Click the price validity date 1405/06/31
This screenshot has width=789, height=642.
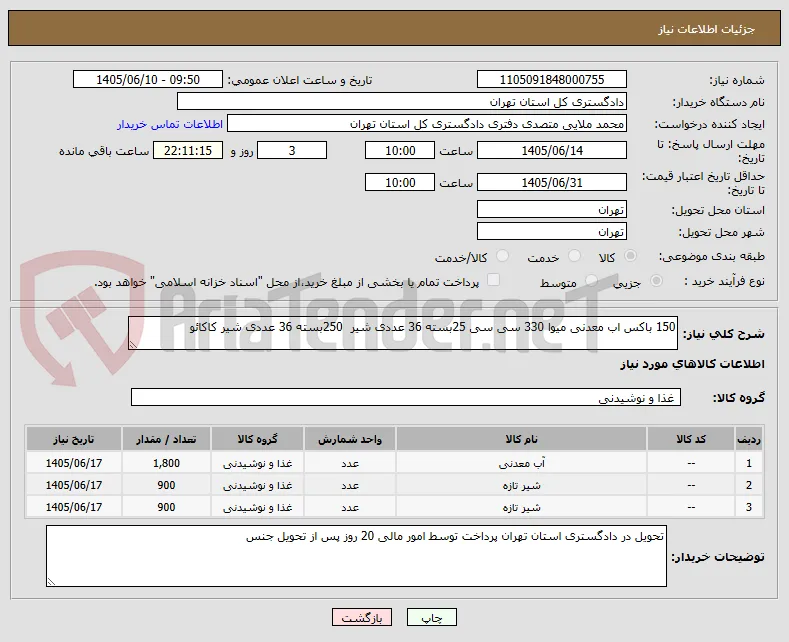[551, 182]
